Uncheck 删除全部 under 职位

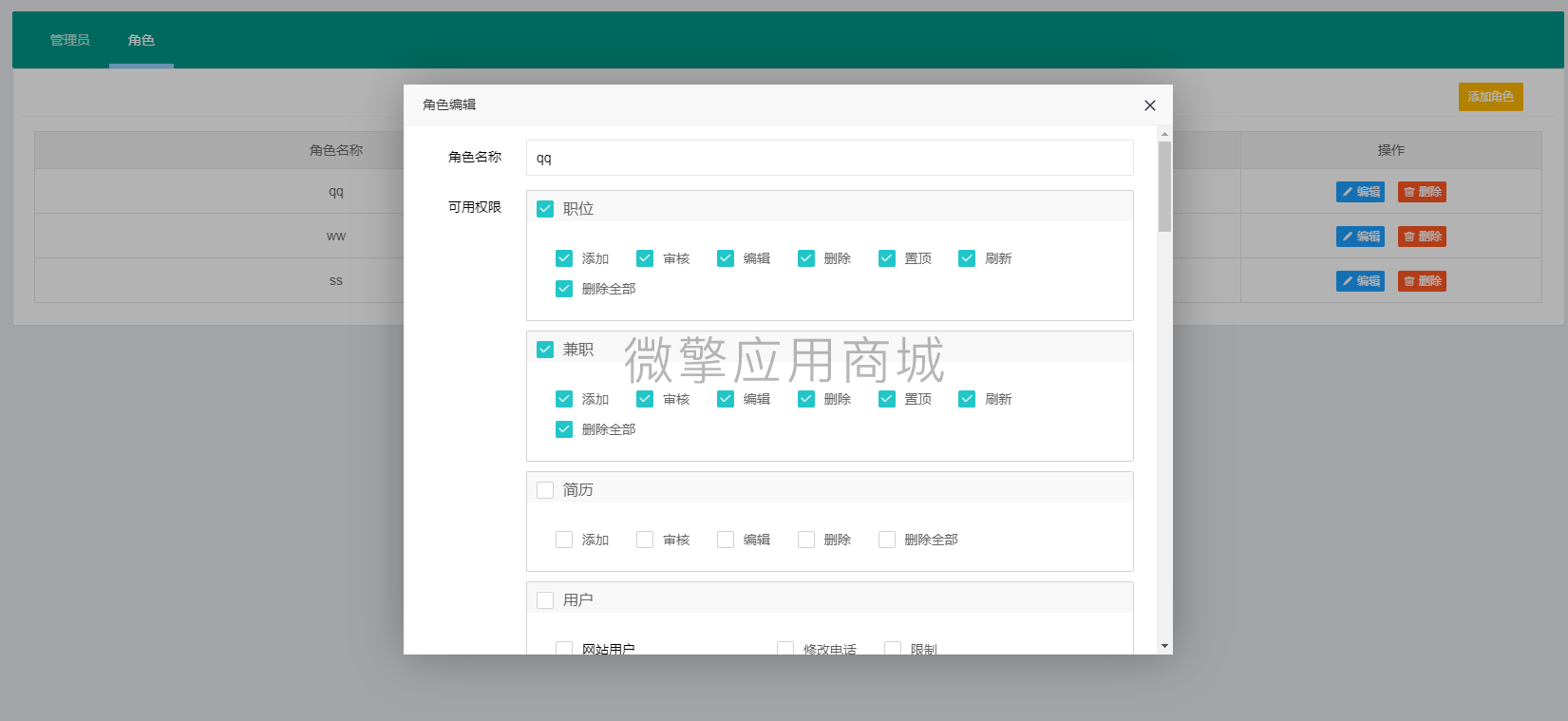(564, 289)
